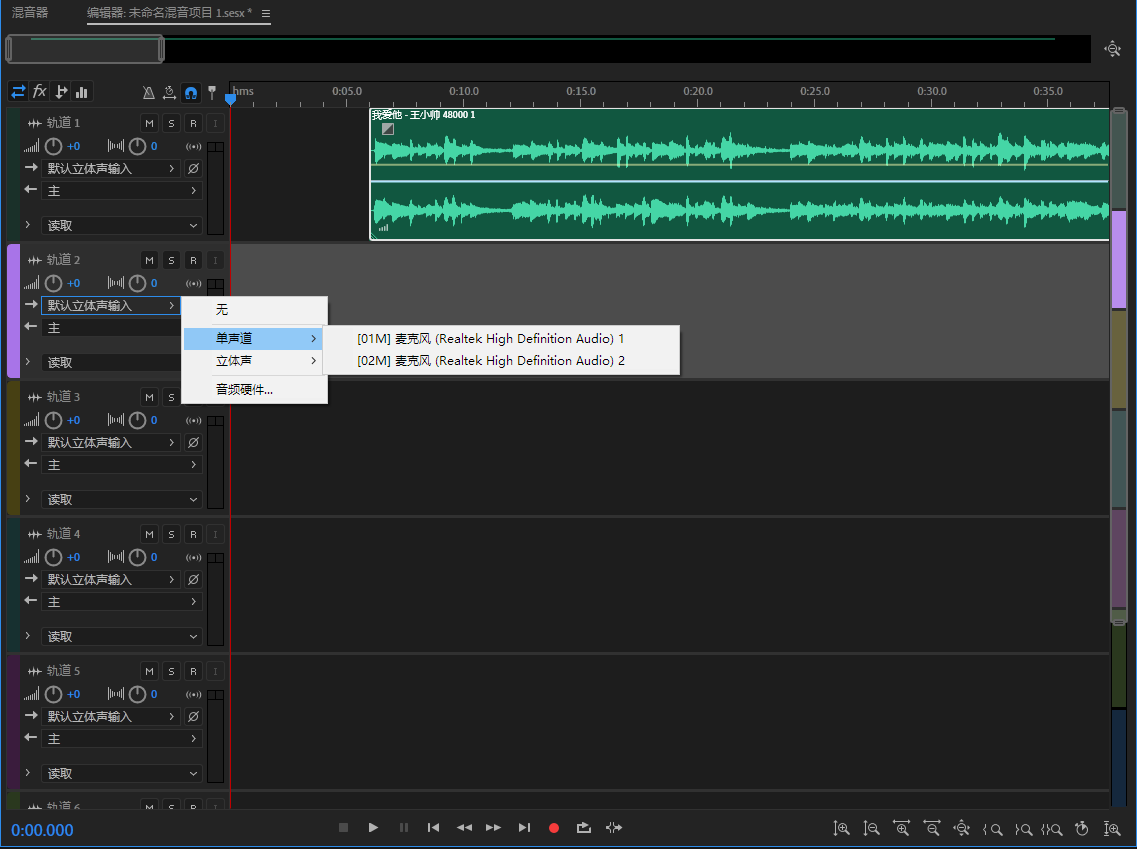
Task: Arm track 轨道 4 for recording
Action: pos(193,534)
